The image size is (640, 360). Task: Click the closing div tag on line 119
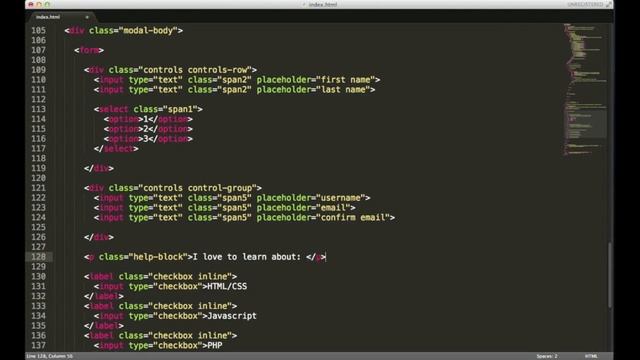pyautogui.click(x=99, y=168)
